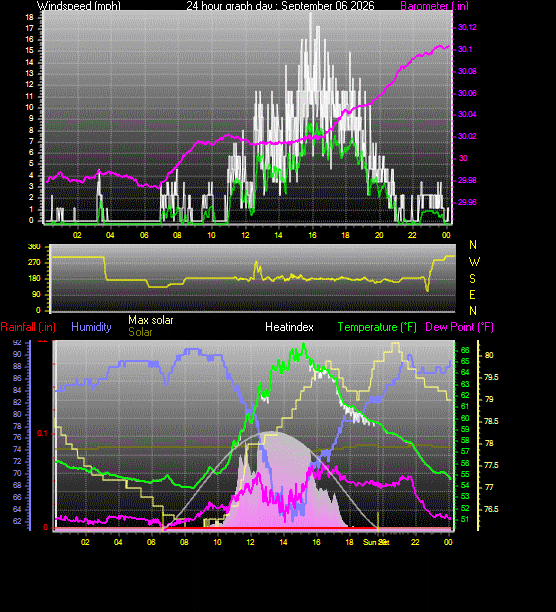Click temperature axis value 59
Image resolution: width=556 pixels, height=612 pixels.
(465, 429)
